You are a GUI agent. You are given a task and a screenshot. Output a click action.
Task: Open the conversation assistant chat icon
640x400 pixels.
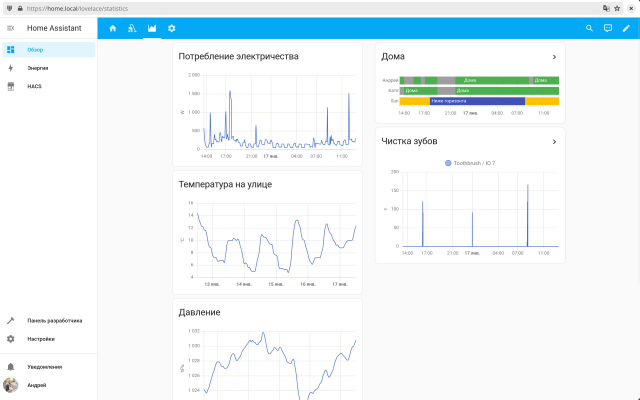(x=608, y=28)
